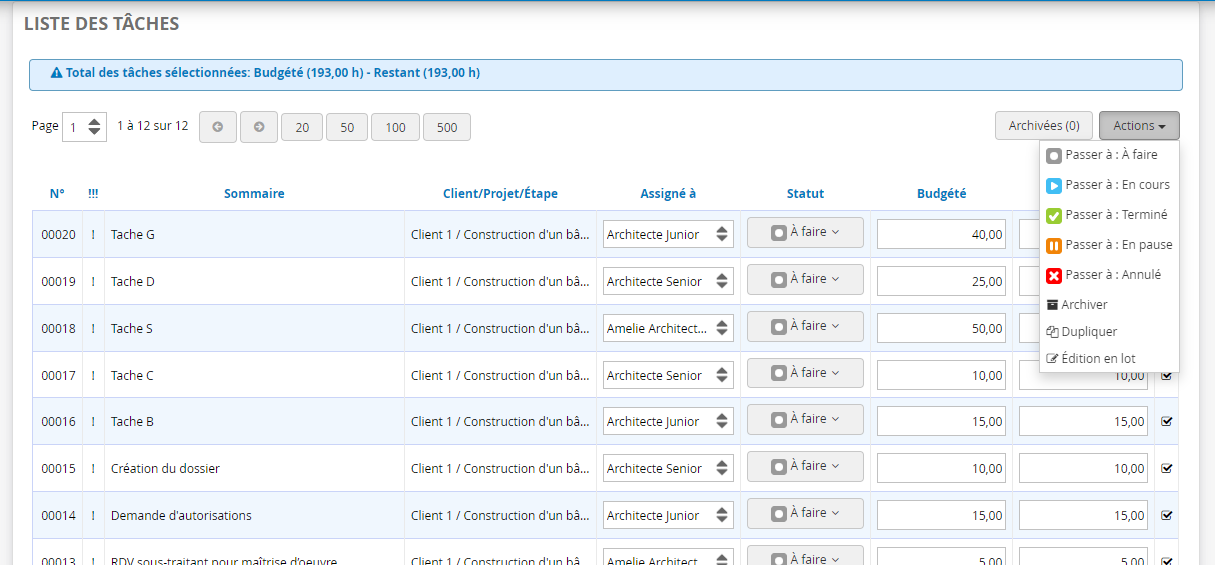Collapse the Actions dropdown button

point(1139,126)
